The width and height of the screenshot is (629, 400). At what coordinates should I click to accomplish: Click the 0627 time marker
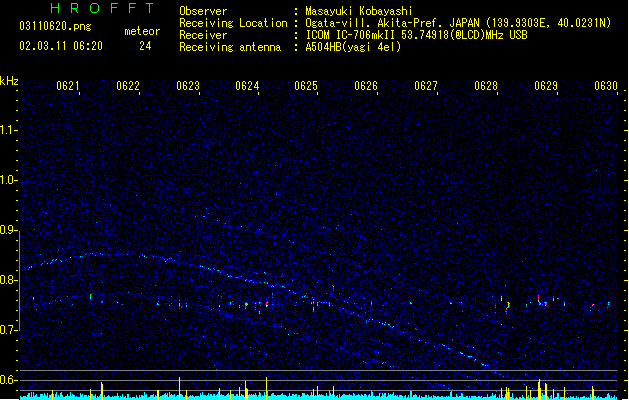tap(426, 86)
